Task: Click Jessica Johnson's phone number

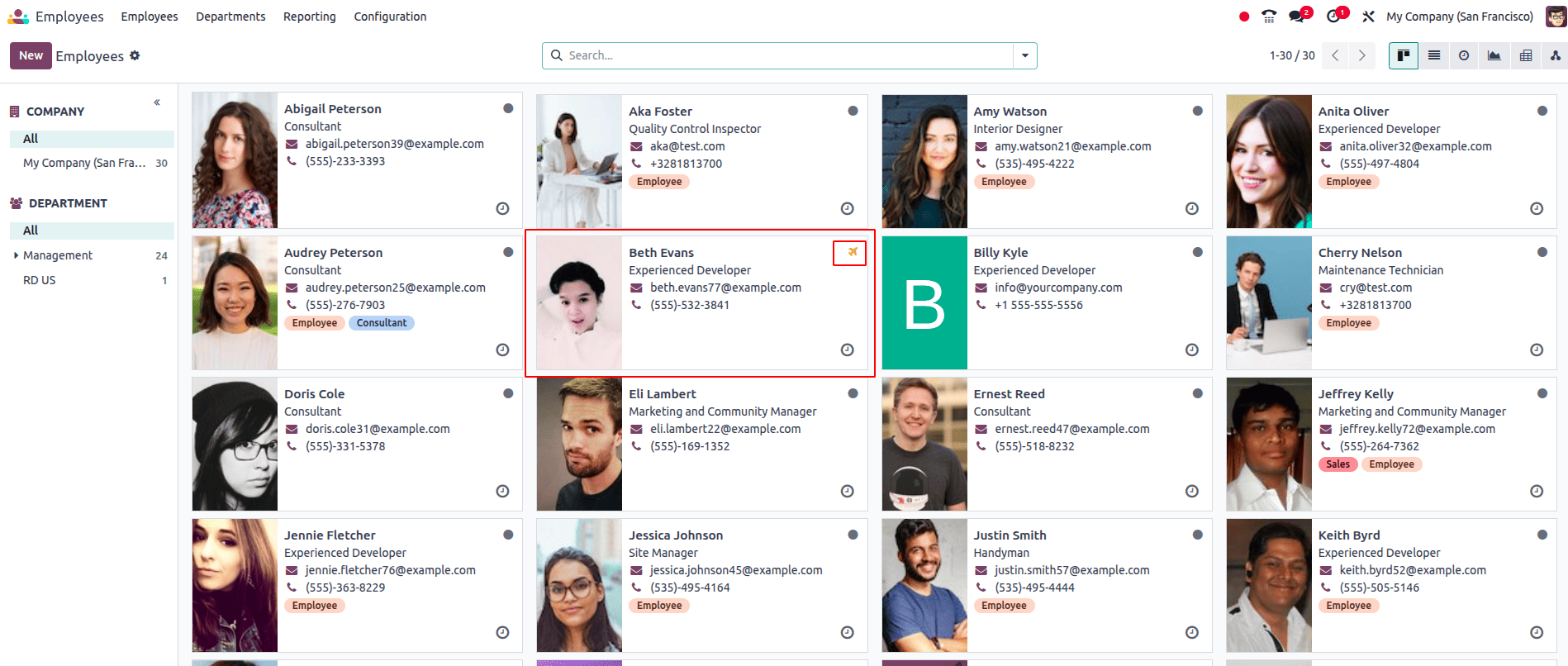Action: click(x=690, y=588)
